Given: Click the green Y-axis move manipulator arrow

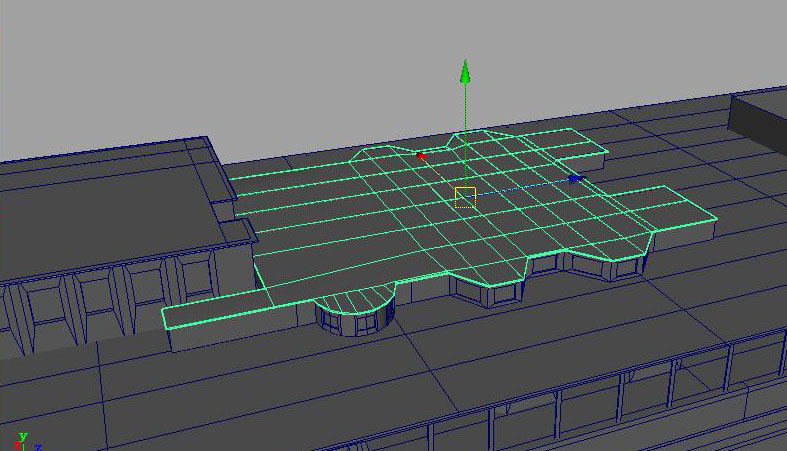Looking at the screenshot, I should [x=465, y=72].
